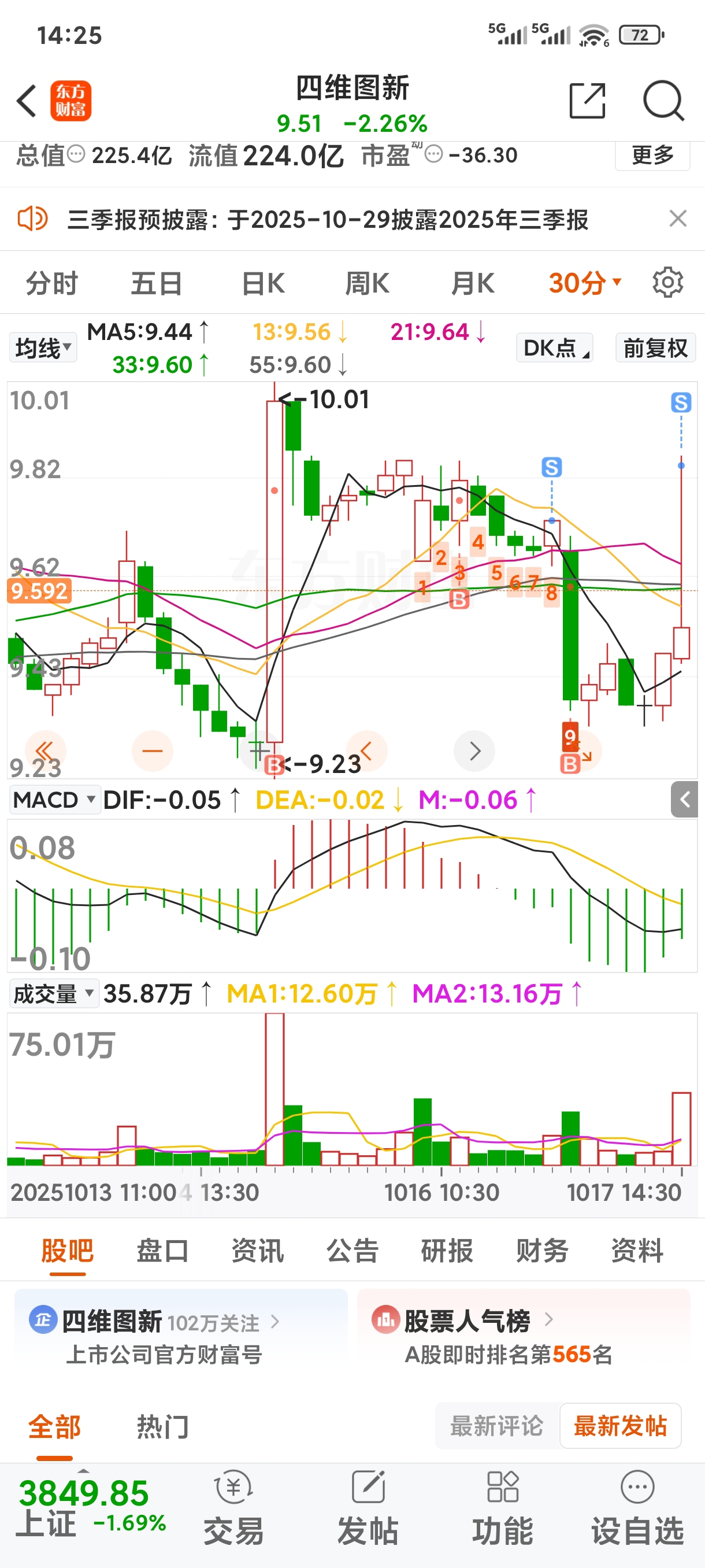This screenshot has height=1568, width=705.
Task: Select the 股吧 tab
Action: click(68, 1250)
